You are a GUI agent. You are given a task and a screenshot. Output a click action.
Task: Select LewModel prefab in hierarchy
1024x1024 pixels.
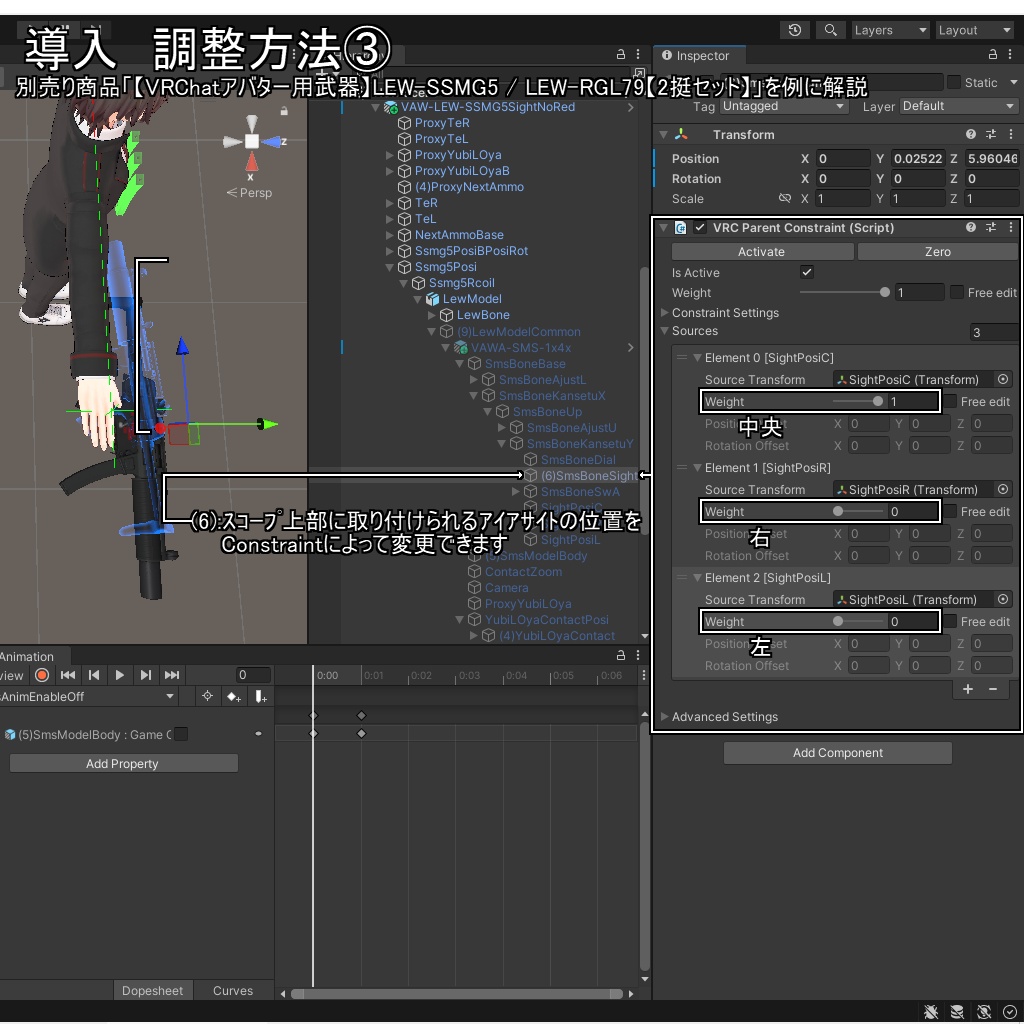[x=472, y=298]
